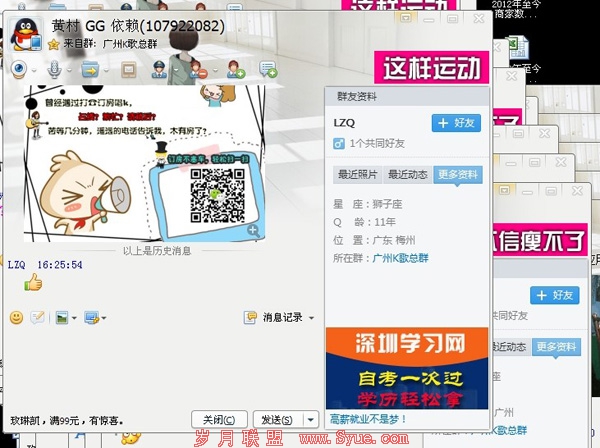This screenshot has width=600, height=448.
Task: Click the 来自群: 广州K歌总群 label
Action: (110, 44)
